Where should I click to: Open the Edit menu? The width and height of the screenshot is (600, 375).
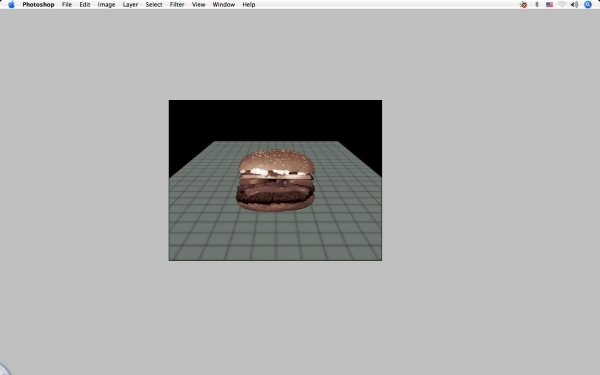[85, 5]
